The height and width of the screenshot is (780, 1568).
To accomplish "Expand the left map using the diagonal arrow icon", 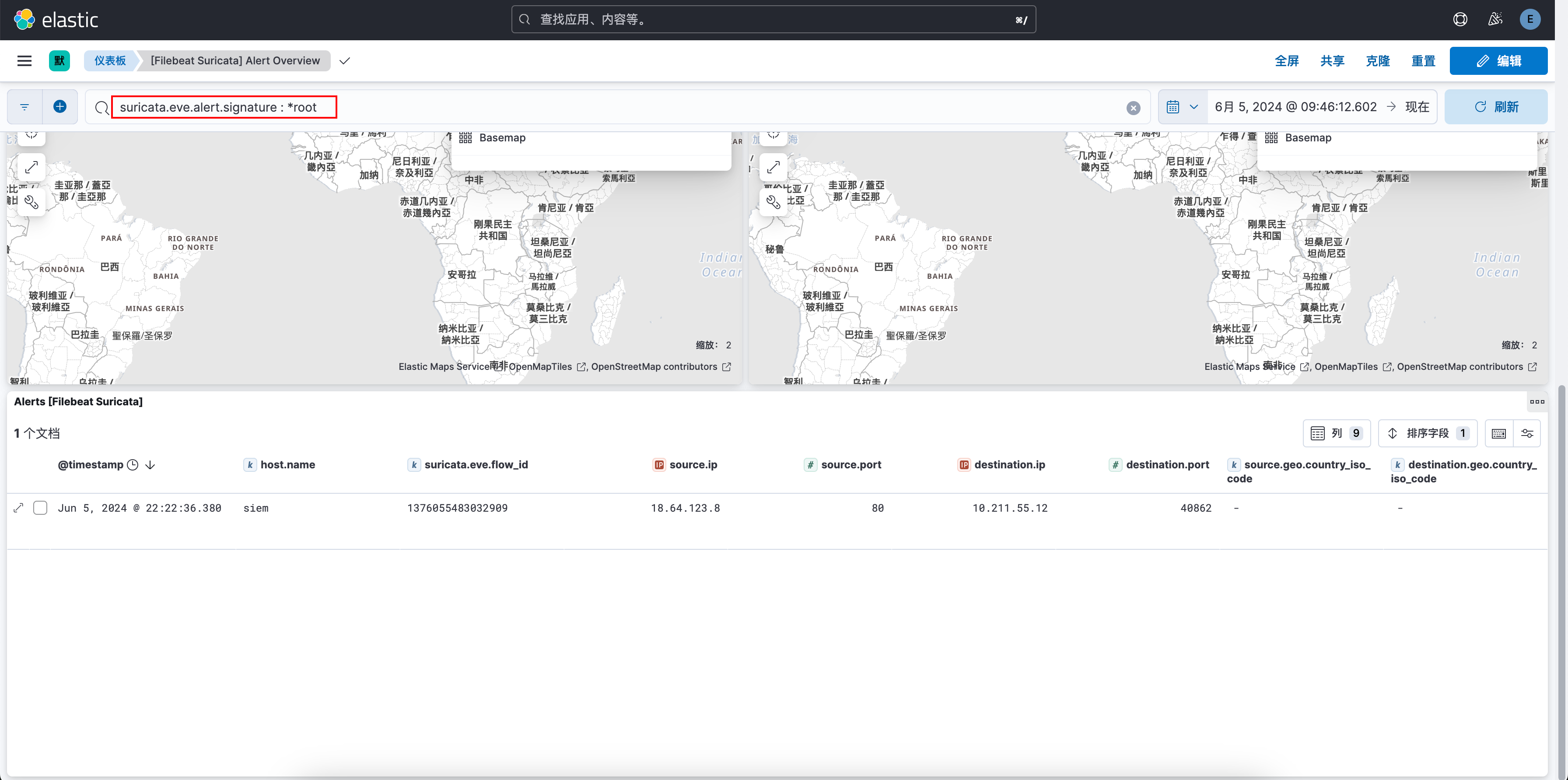I will pyautogui.click(x=31, y=167).
